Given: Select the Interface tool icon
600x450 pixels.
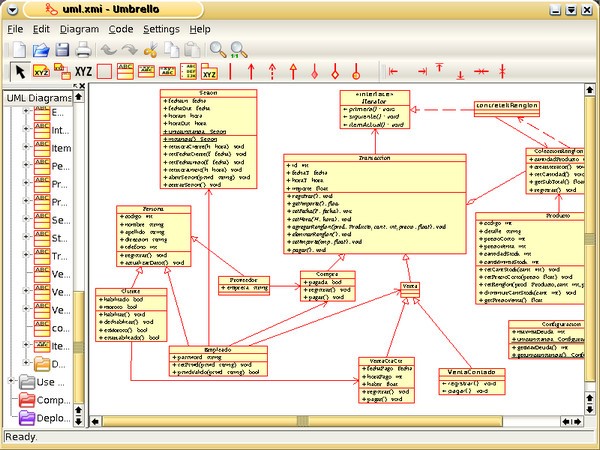Looking at the screenshot, I should tap(146, 72).
